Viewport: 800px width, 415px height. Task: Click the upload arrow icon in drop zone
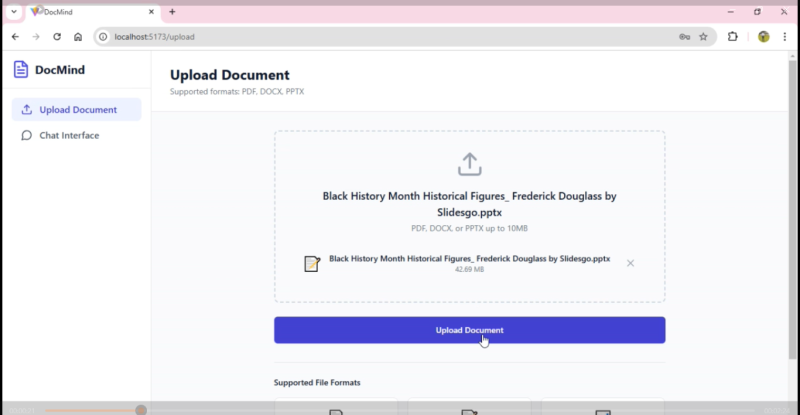[469, 164]
